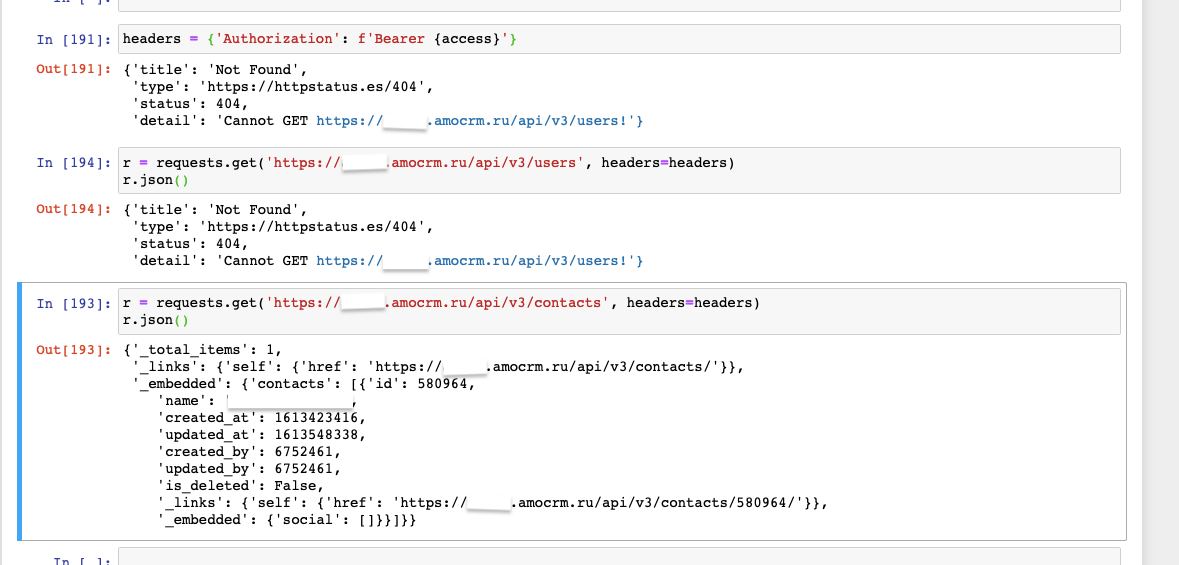The width and height of the screenshot is (1179, 565).
Task: Click the empty code cell at the bottom
Action: point(619,557)
